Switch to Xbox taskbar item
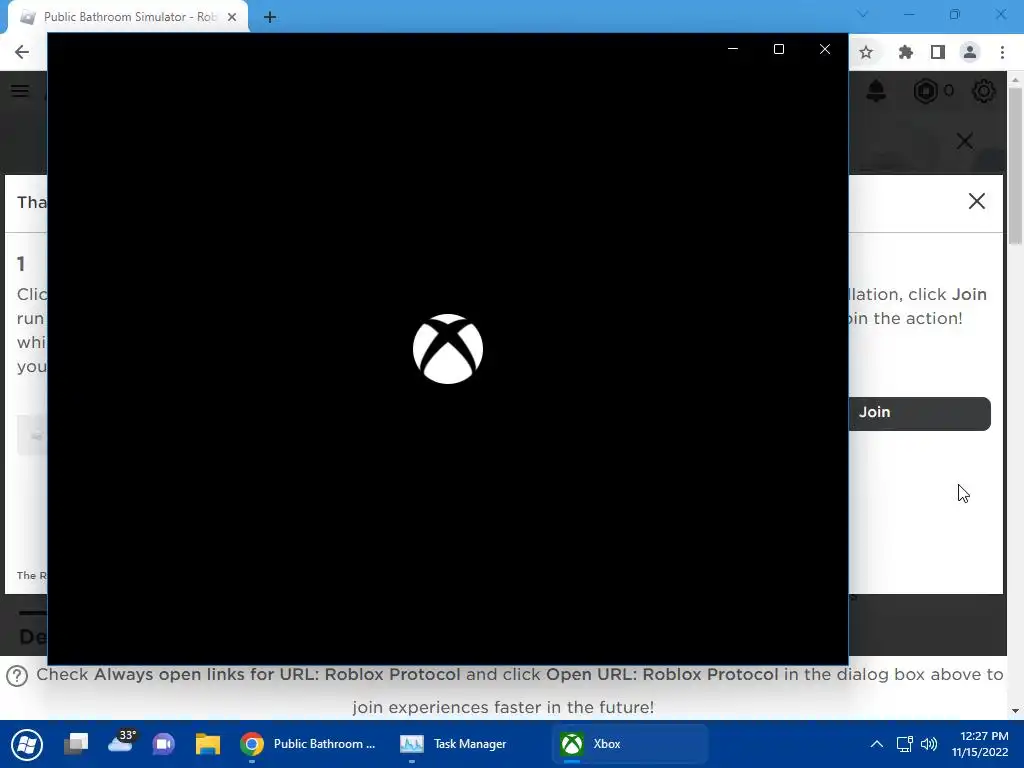Image resolution: width=1024 pixels, height=768 pixels. point(630,744)
